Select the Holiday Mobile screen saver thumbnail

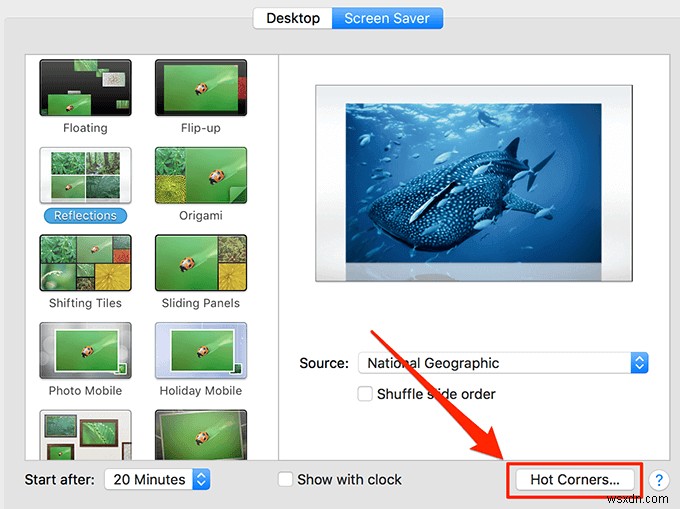pos(201,350)
